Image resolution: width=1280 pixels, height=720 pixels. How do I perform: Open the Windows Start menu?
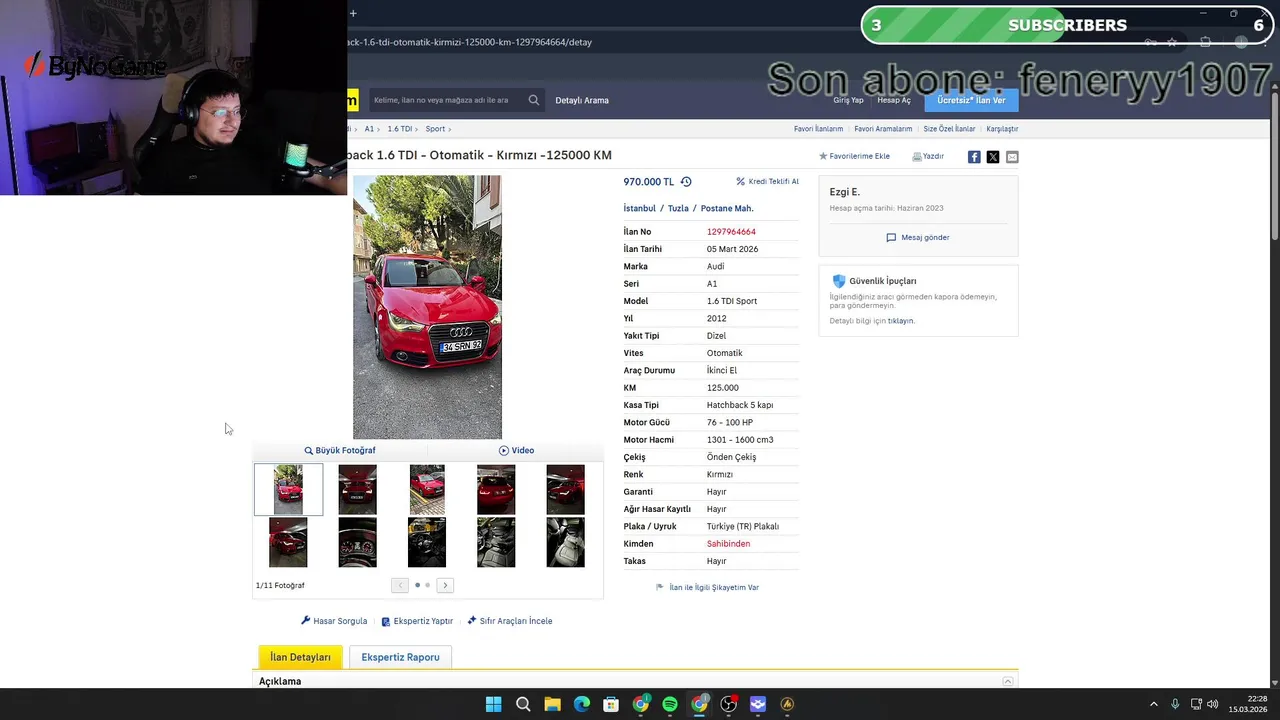tap(493, 704)
